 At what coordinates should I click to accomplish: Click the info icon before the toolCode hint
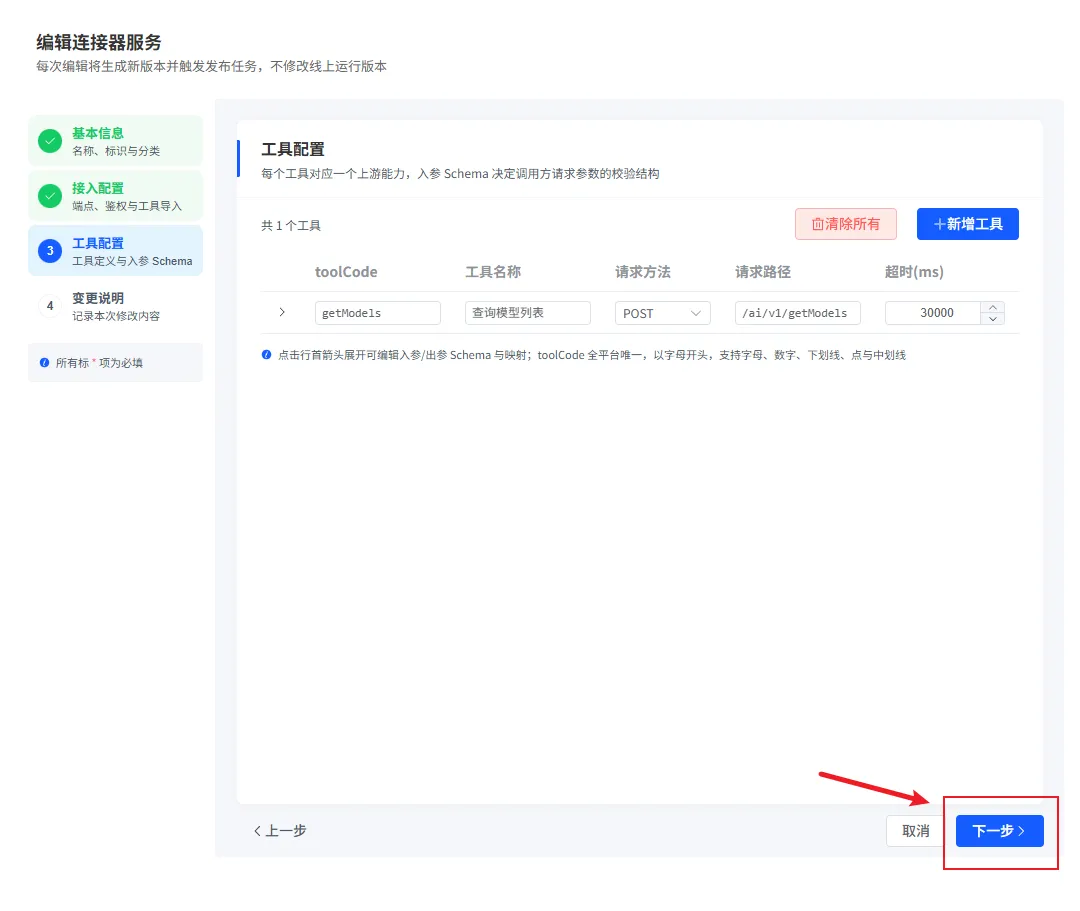point(267,355)
